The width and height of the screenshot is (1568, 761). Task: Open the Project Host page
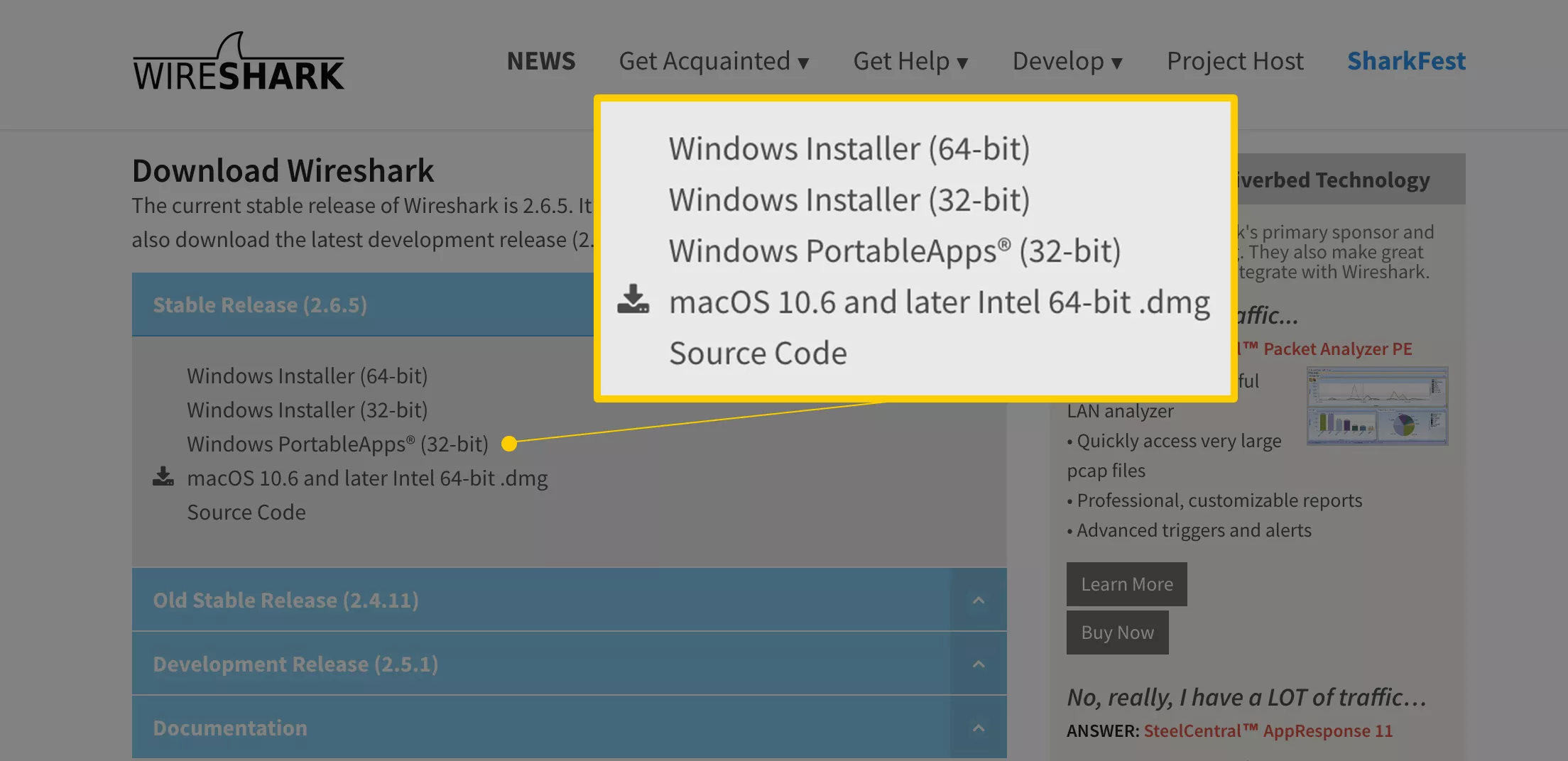point(1234,62)
